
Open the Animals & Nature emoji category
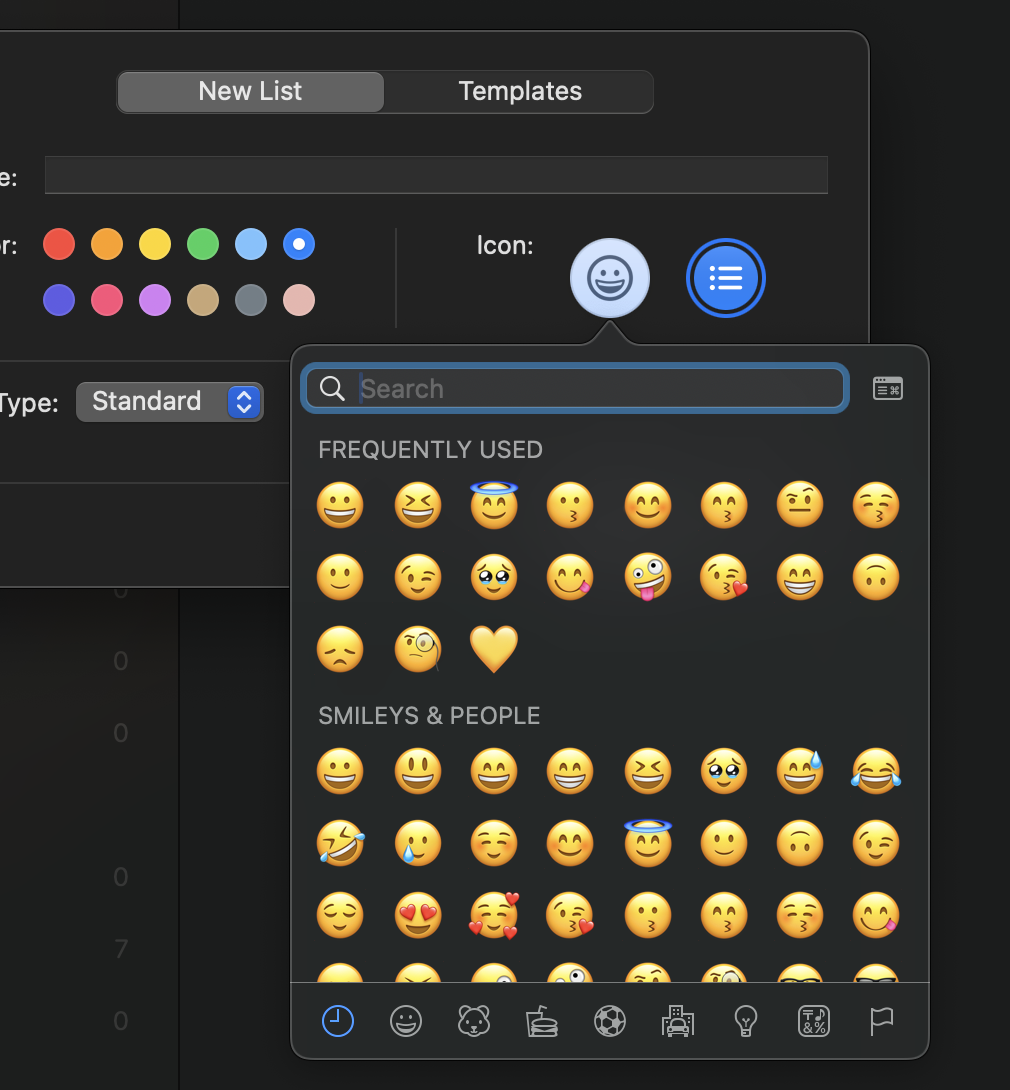tap(473, 1021)
